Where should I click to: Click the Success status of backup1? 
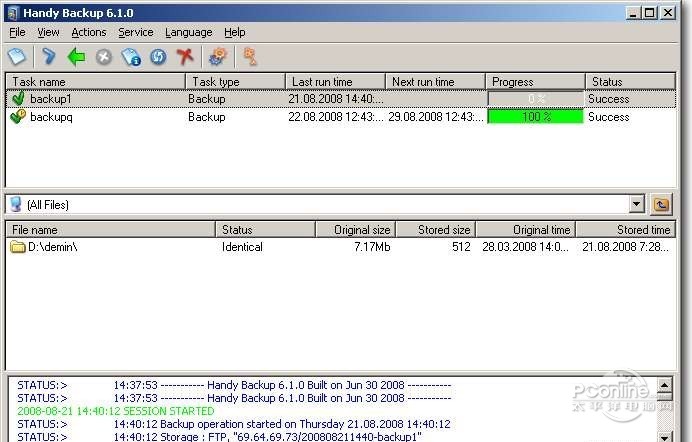click(609, 99)
